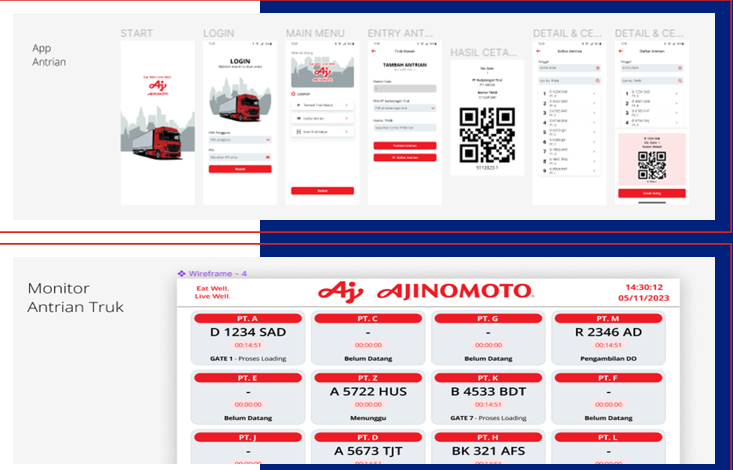Image resolution: width=733 pixels, height=470 pixels.
Task: Click the Daftar Antrian row icon in Main Menu
Action: click(x=299, y=118)
